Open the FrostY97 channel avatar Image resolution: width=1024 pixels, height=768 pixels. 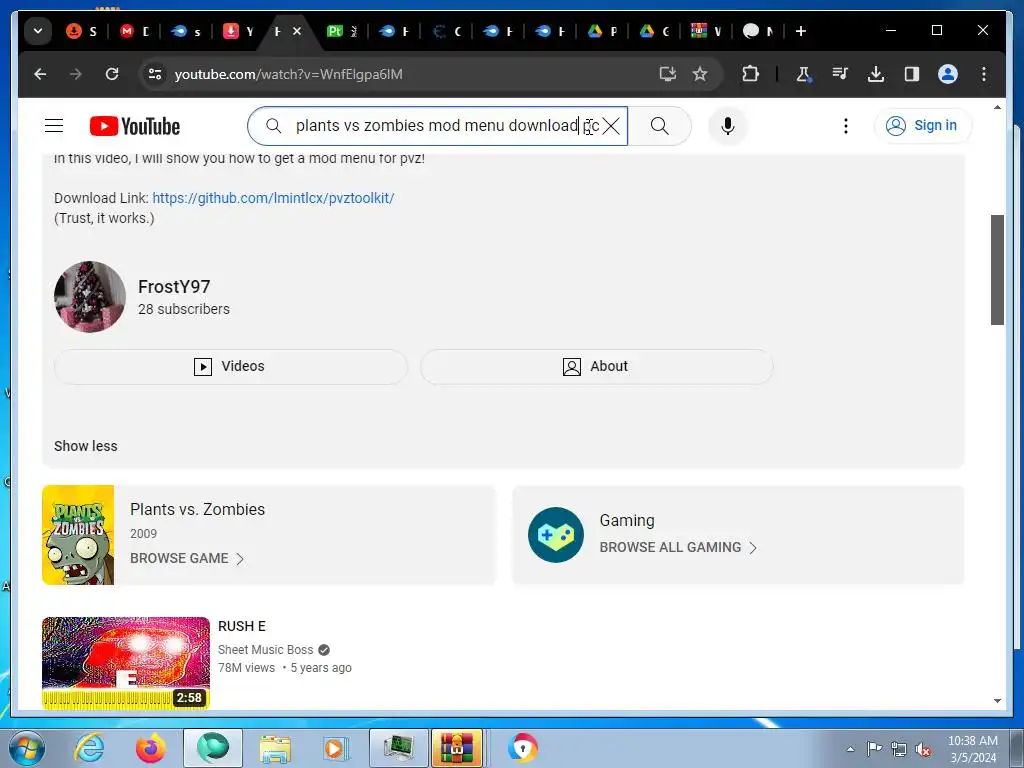[x=89, y=296]
